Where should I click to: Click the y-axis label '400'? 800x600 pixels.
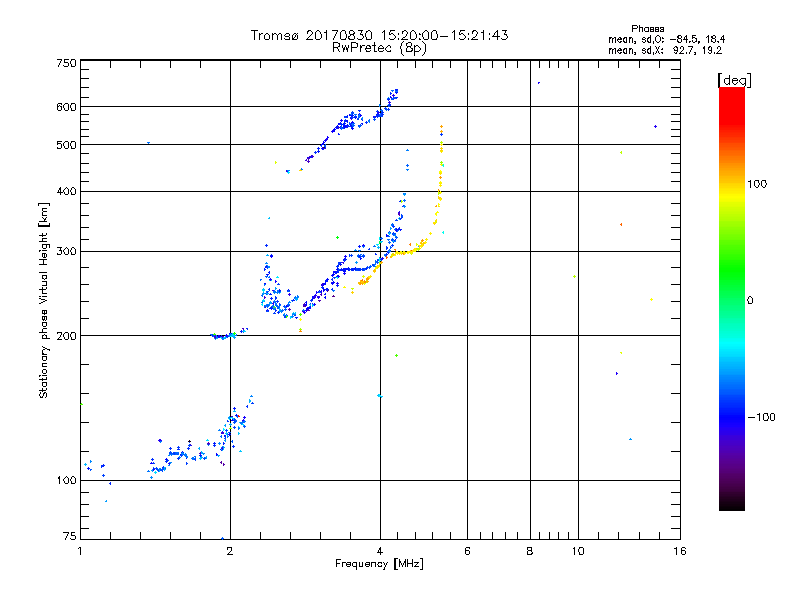(66, 192)
